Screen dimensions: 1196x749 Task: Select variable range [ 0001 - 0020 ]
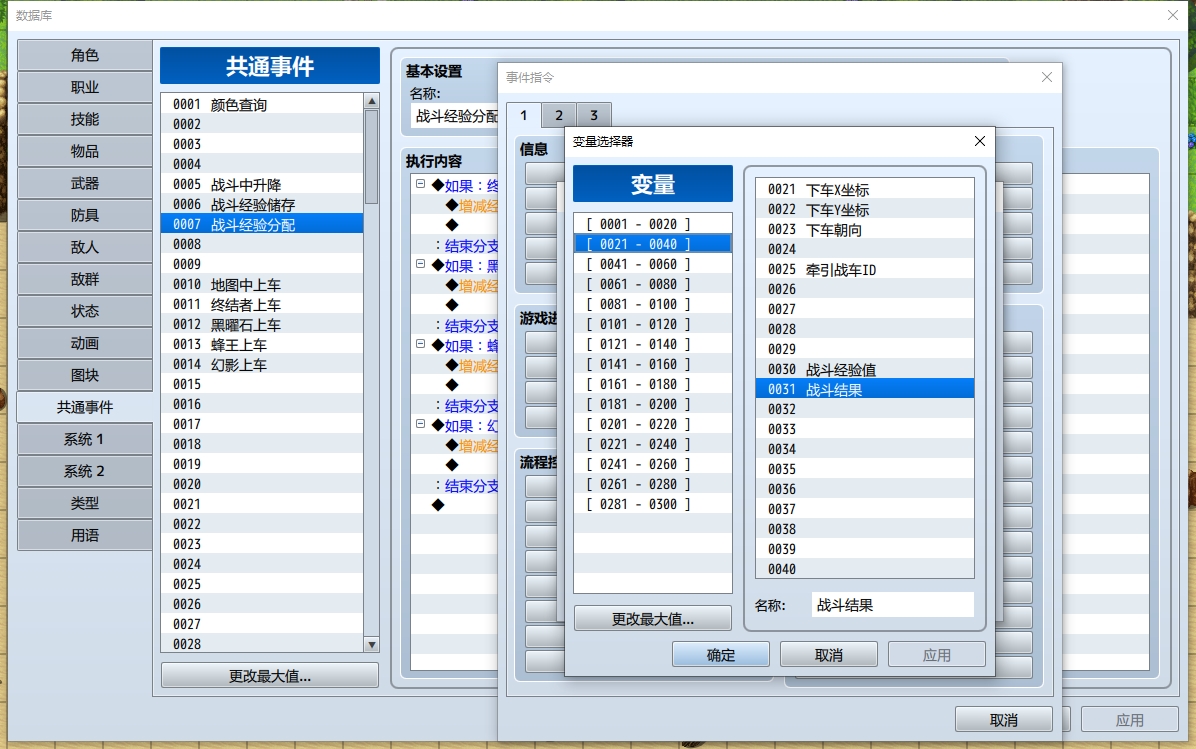[652, 224]
